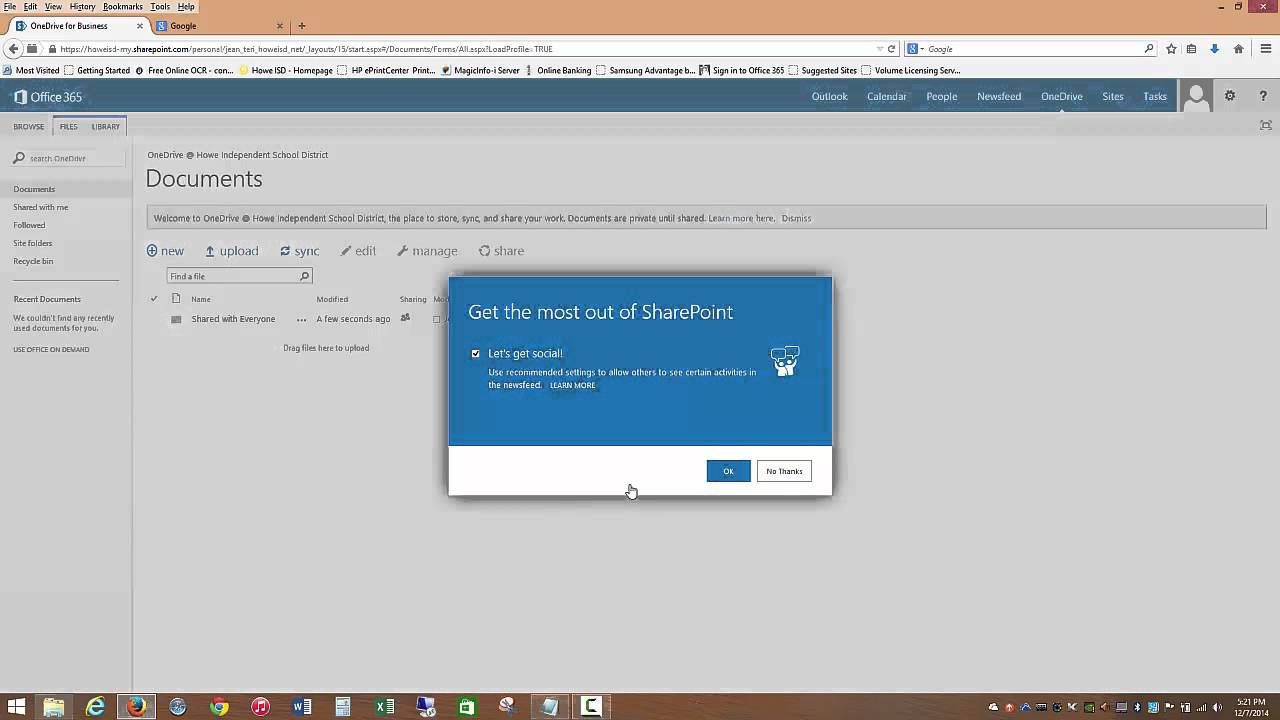Click the newsfeed people icon in dialog
Image resolution: width=1280 pixels, height=720 pixels.
click(x=785, y=361)
